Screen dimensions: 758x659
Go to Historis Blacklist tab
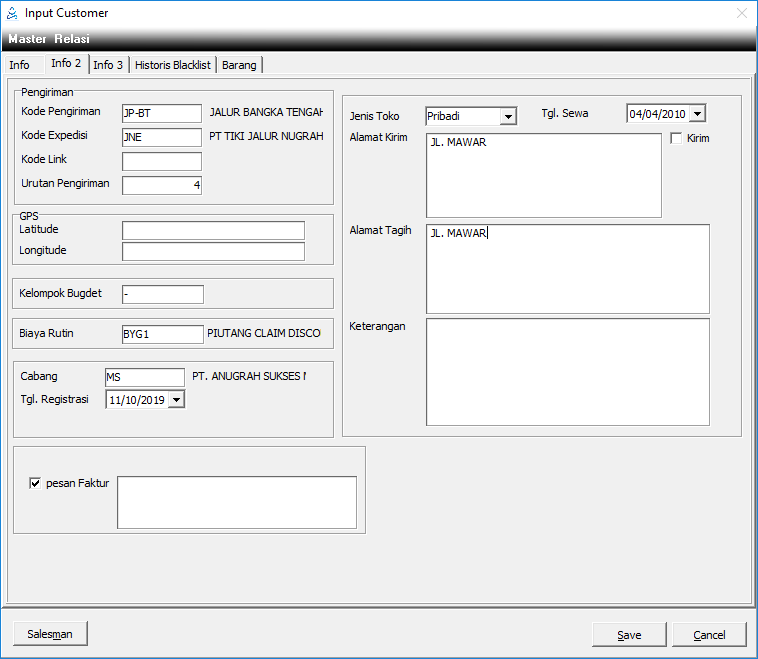pyautogui.click(x=173, y=65)
